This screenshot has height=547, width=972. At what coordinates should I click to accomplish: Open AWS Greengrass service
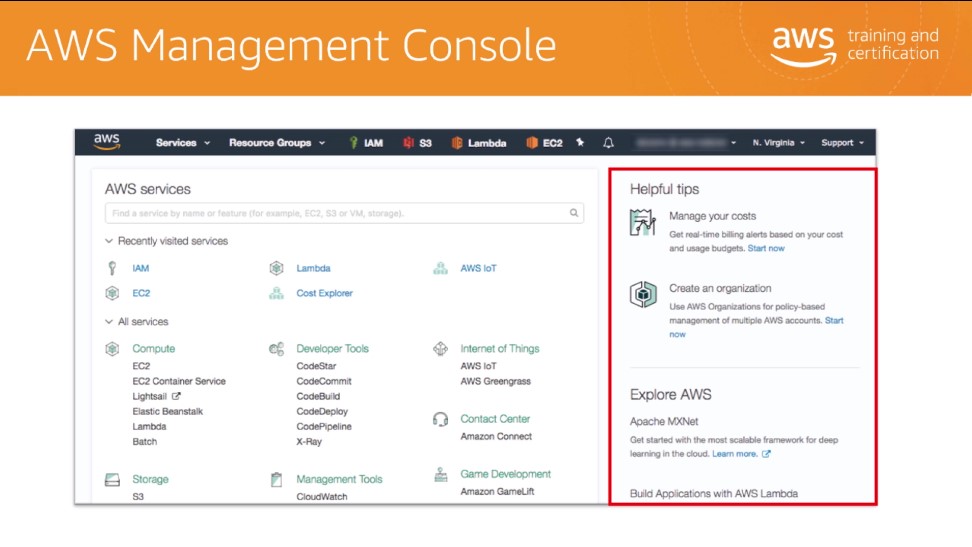tap(495, 381)
